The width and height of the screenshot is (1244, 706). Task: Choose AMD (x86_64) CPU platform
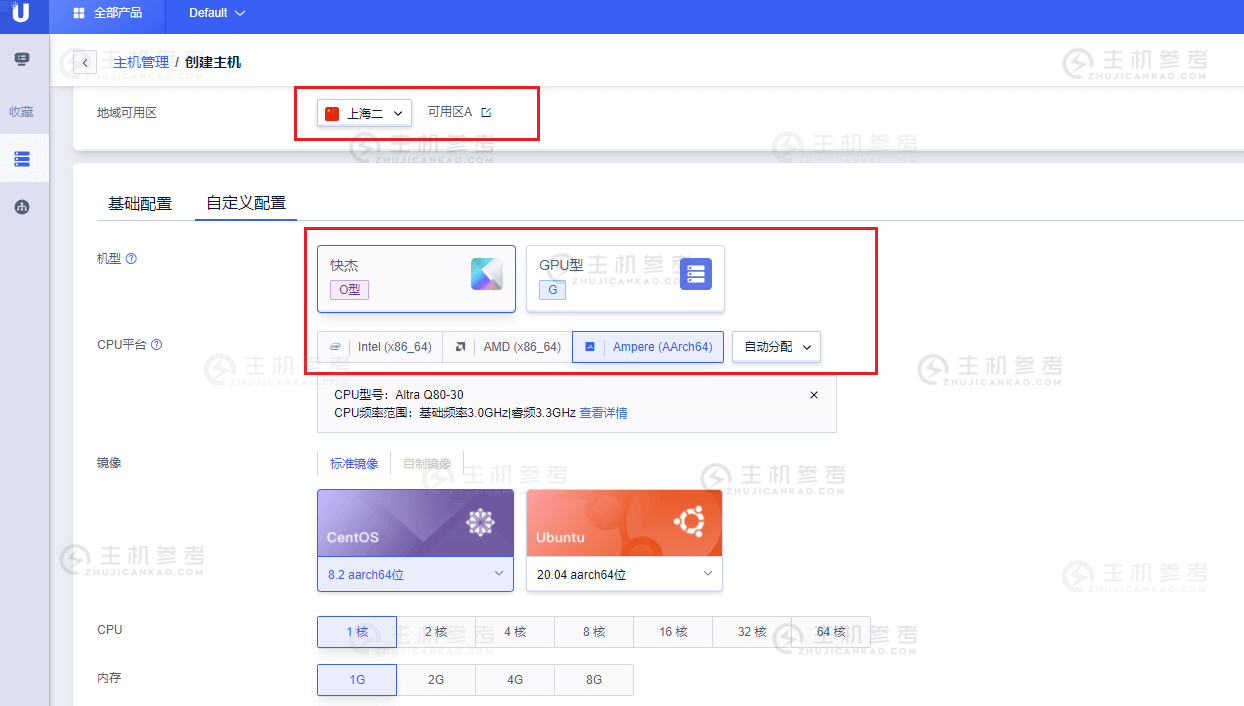[x=507, y=347]
